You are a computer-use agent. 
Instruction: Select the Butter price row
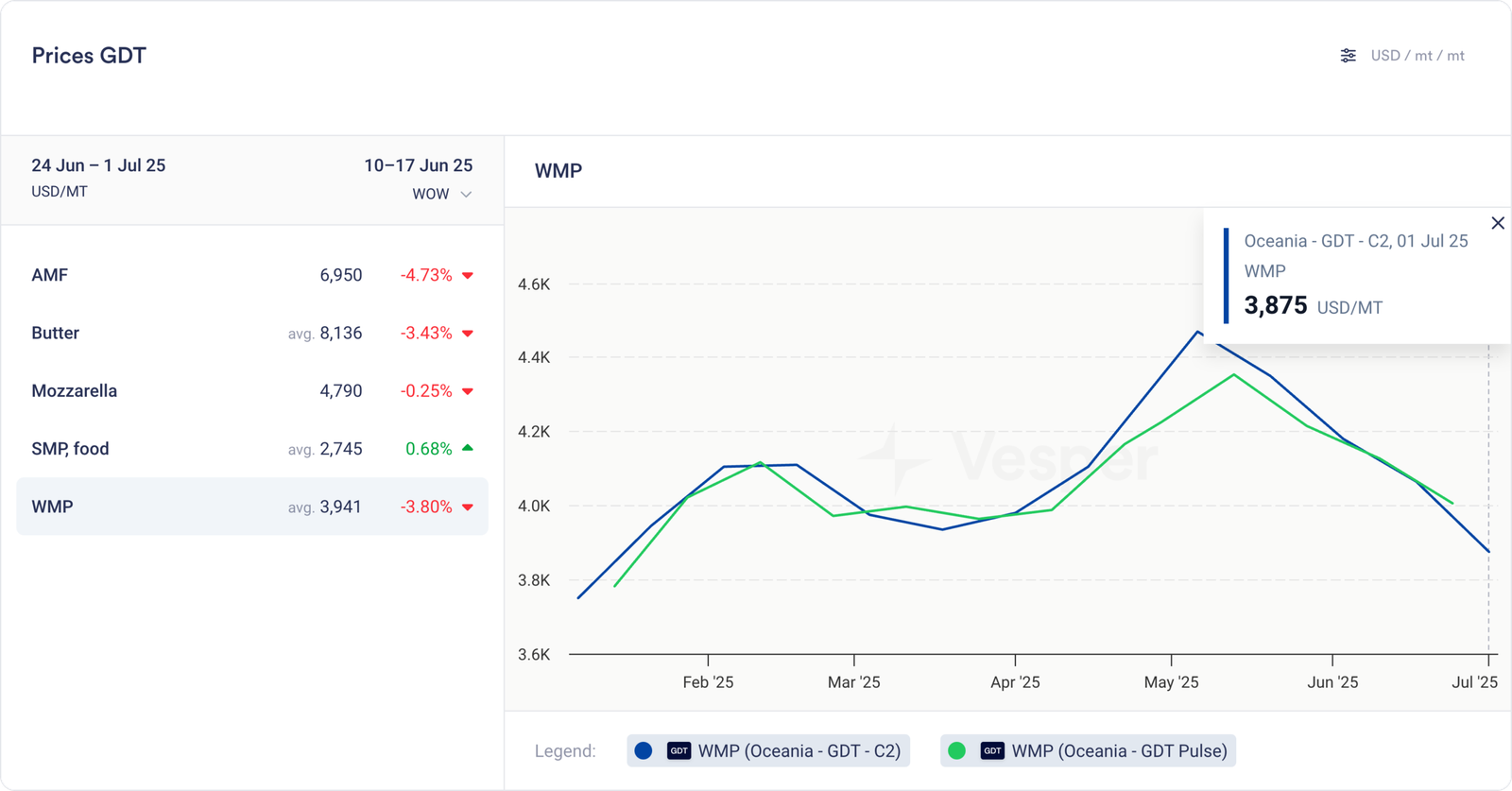click(x=251, y=333)
